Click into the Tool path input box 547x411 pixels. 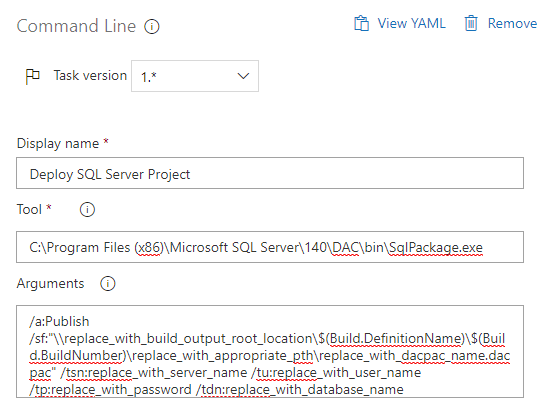[x=270, y=247]
